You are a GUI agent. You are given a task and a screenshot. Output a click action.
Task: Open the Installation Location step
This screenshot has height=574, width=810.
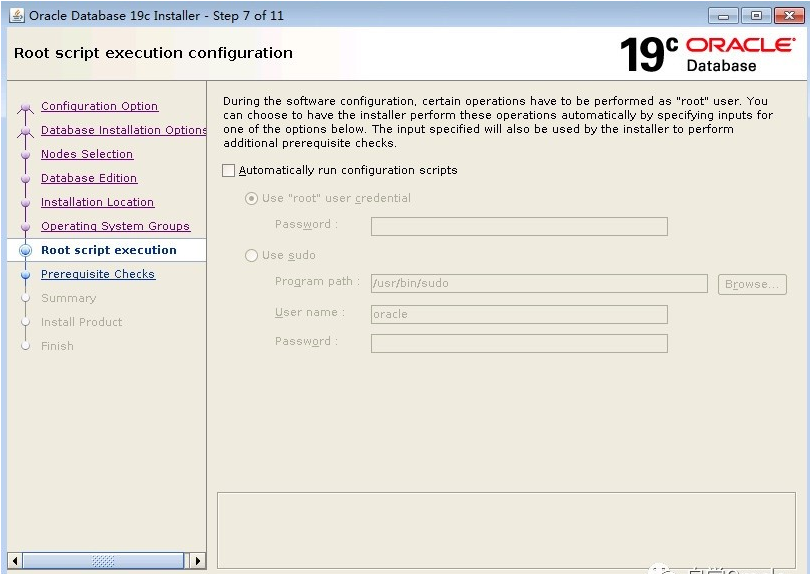(x=97, y=202)
